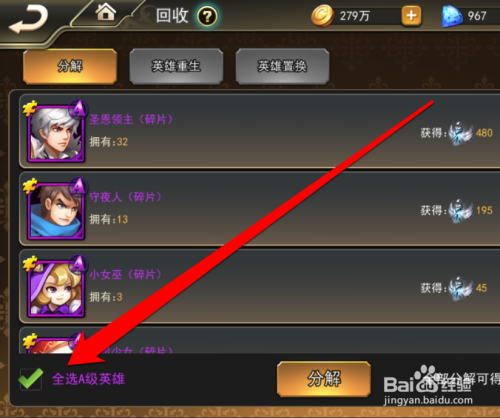
Task: Click the 全选A级英雄 label text
Action: coord(88,379)
